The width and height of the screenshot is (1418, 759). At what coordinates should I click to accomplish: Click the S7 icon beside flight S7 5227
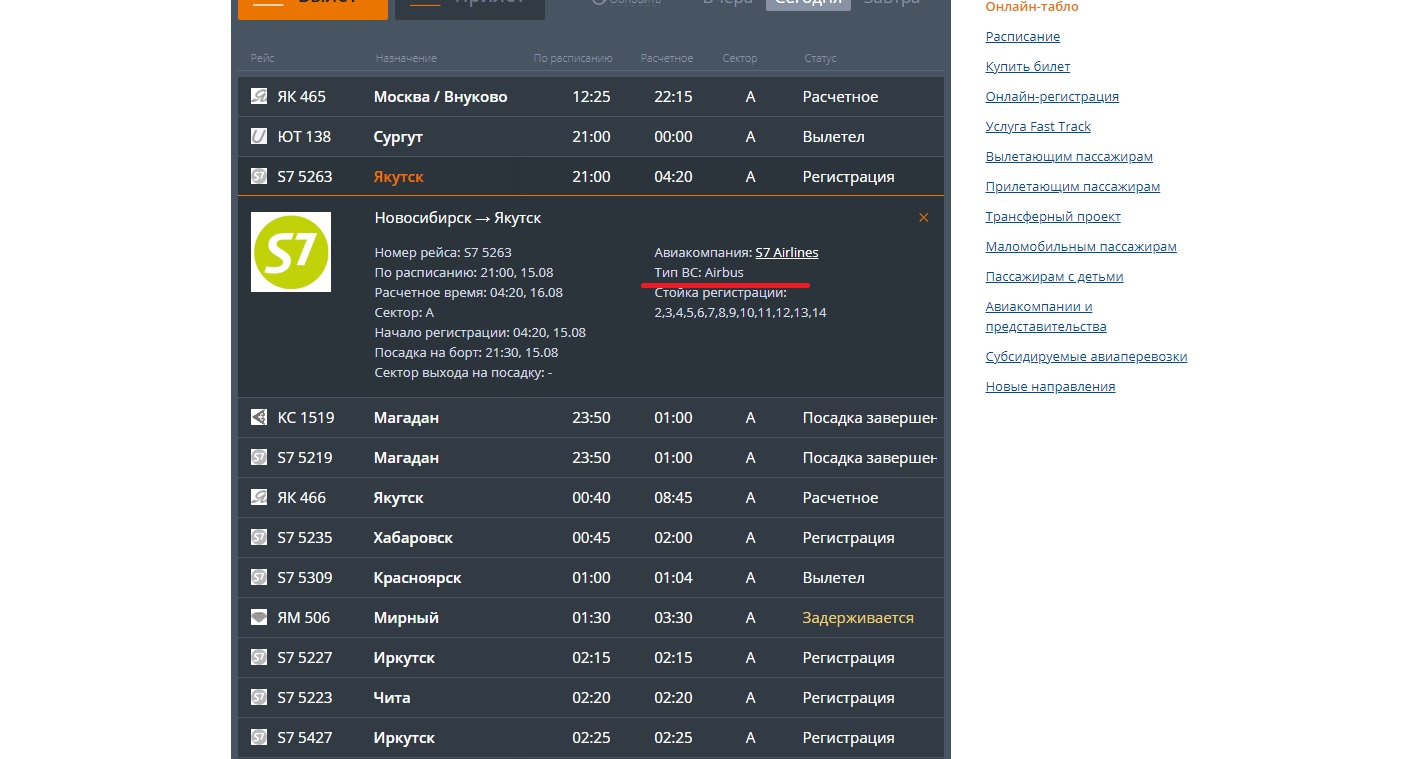[259, 658]
